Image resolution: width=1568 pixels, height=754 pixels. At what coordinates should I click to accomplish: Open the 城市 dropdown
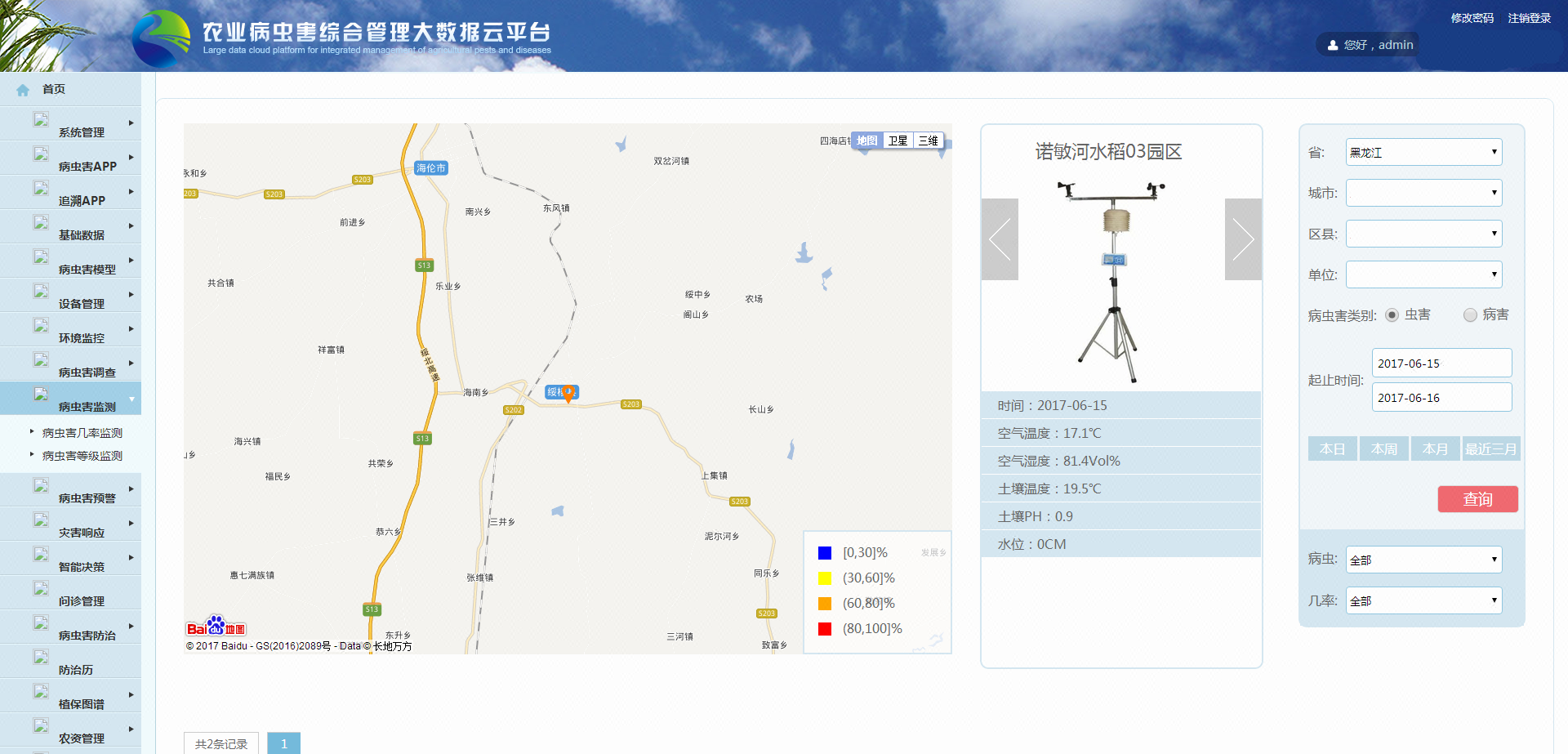[1423, 193]
